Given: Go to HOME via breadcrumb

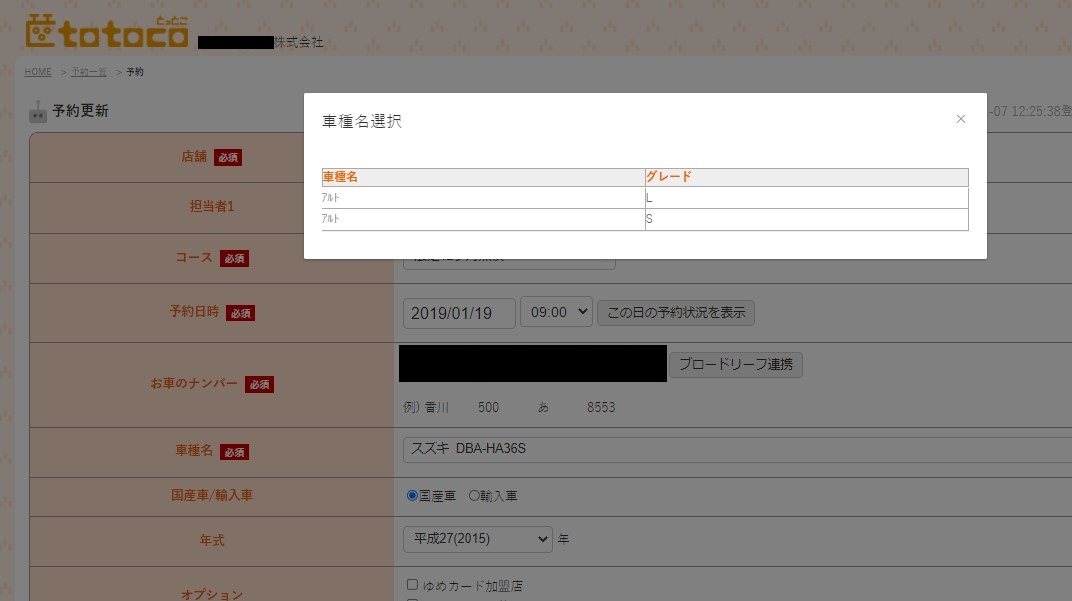Looking at the screenshot, I should coord(38,72).
